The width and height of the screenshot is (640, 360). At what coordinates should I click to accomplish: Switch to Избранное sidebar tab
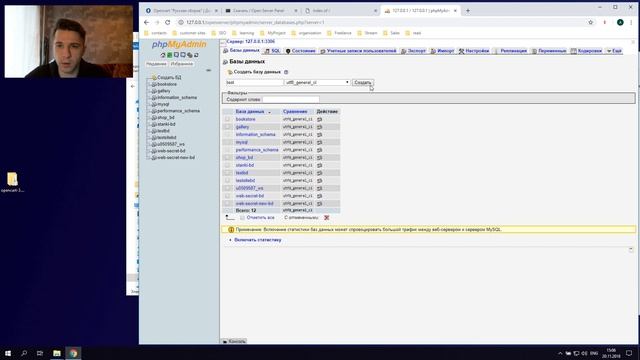click(x=182, y=64)
